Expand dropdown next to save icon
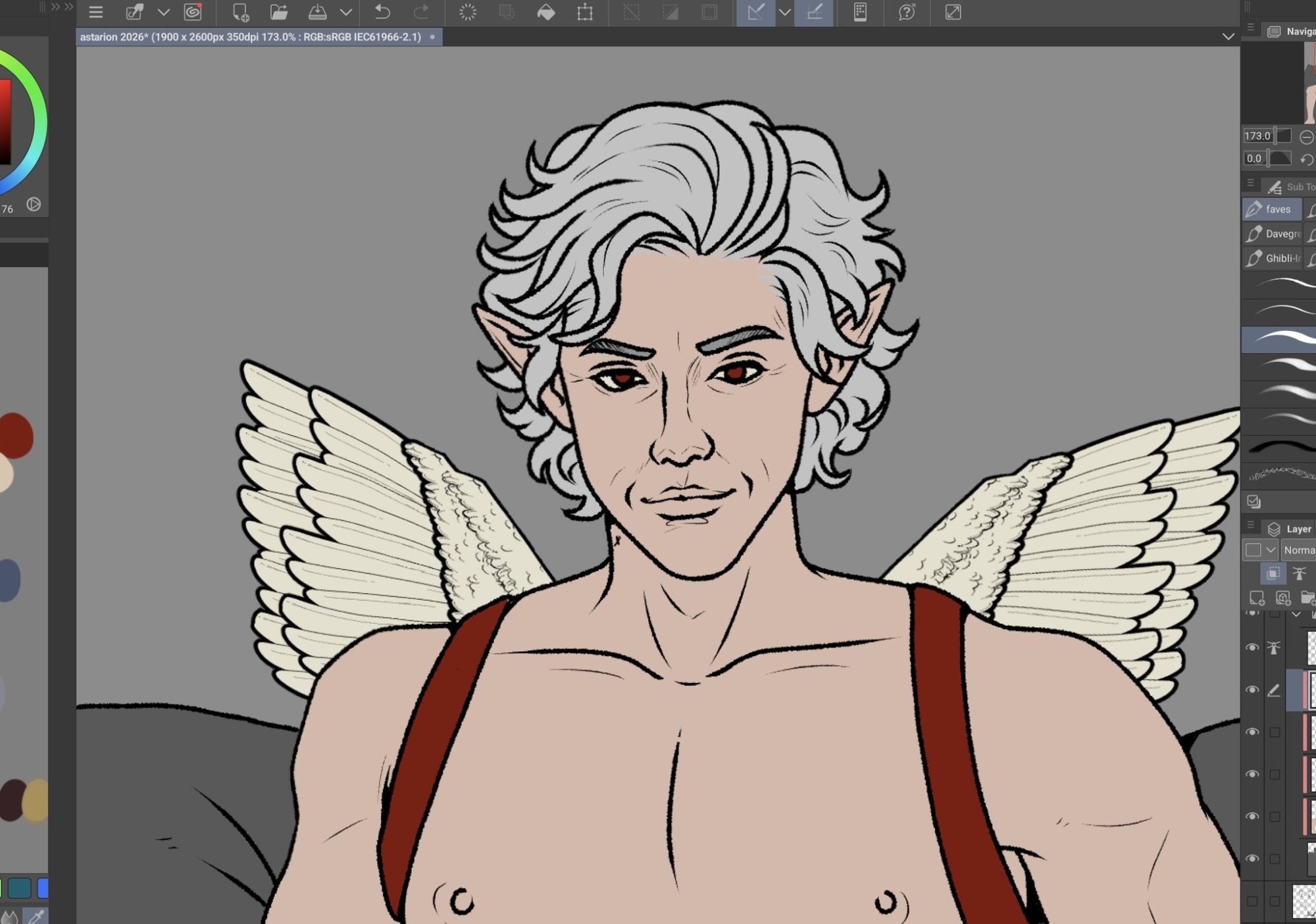This screenshot has height=924, width=1316. 346,12
